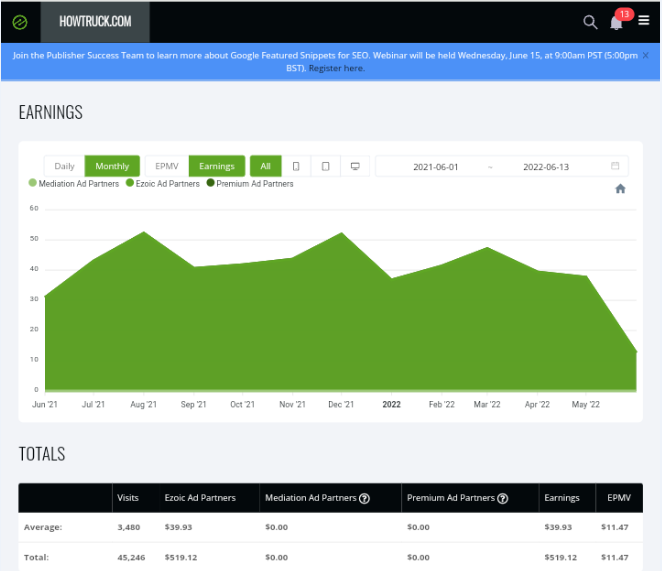Toggle Mediation Ad Partners legend series
662x571 pixels.
[x=74, y=184]
